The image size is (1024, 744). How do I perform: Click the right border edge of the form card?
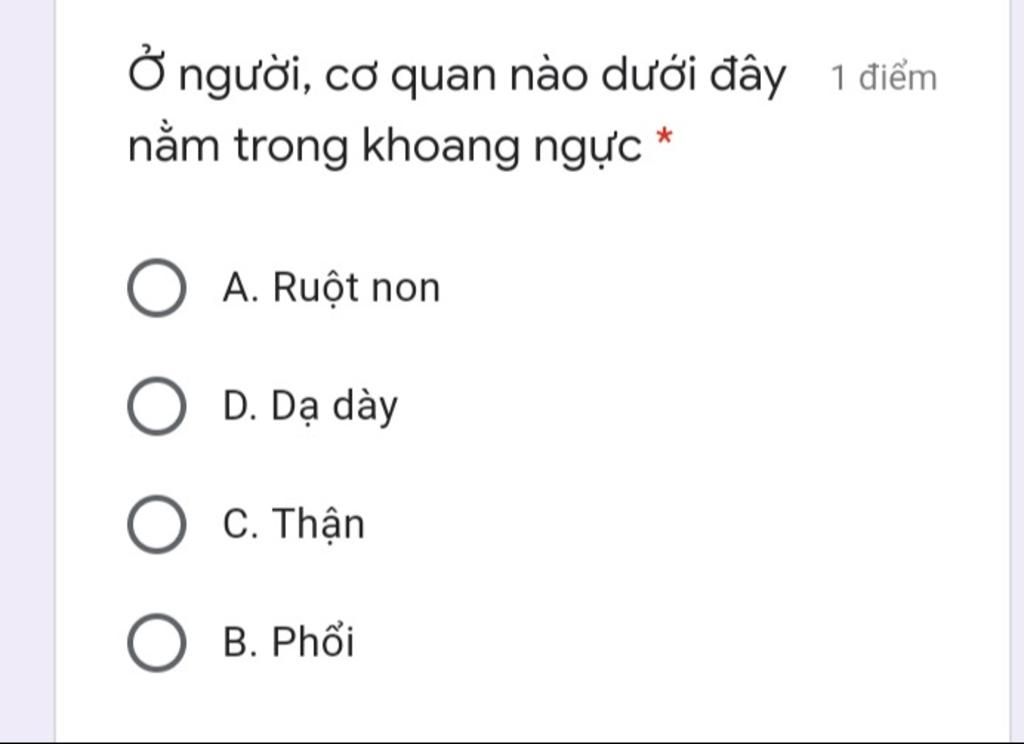pyautogui.click(x=1010, y=371)
